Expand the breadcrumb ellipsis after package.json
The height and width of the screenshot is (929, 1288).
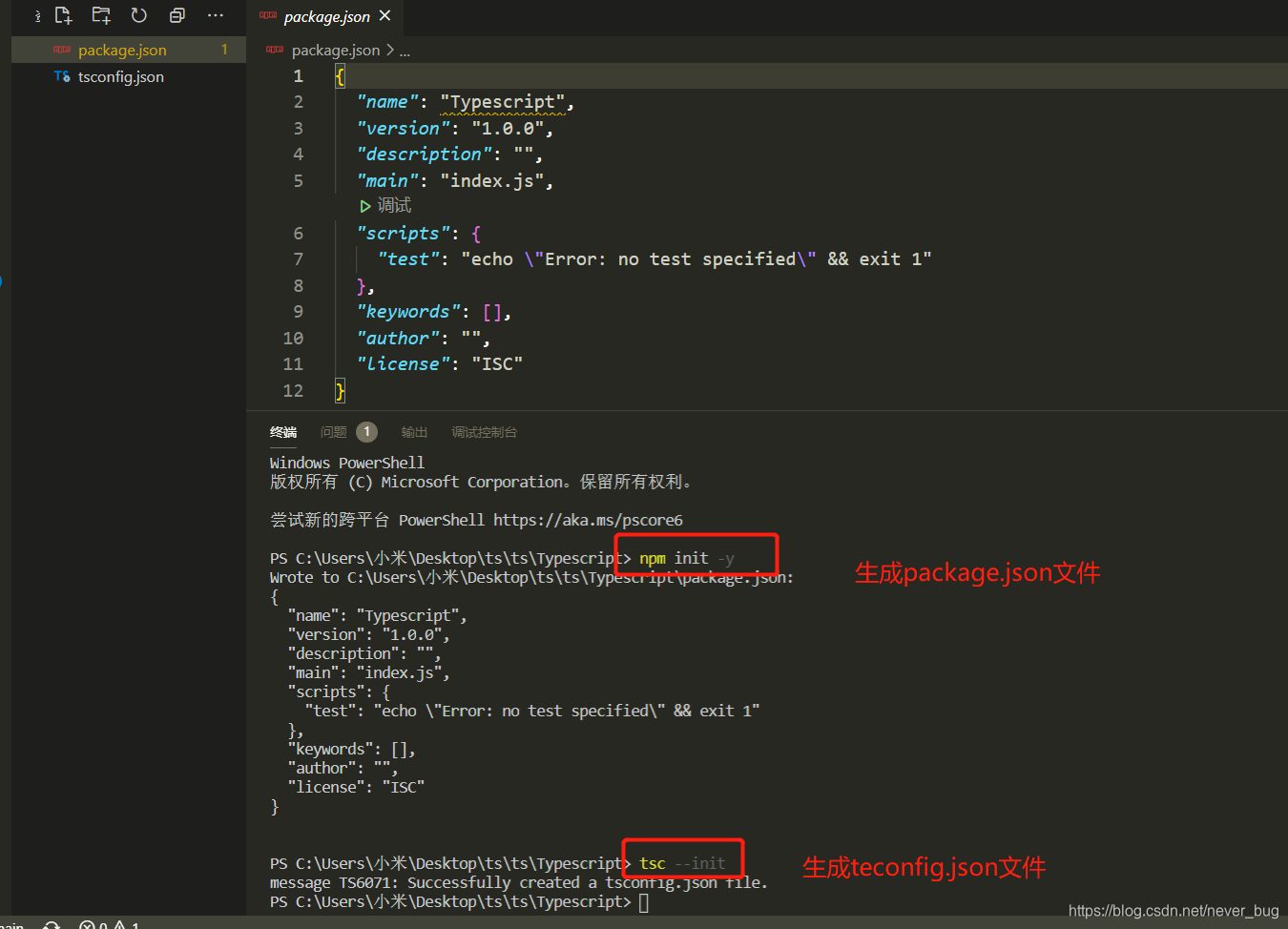[405, 52]
